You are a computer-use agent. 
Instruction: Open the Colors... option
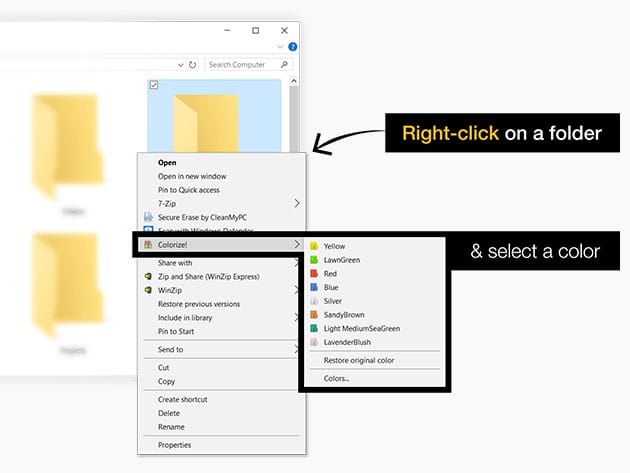336,378
